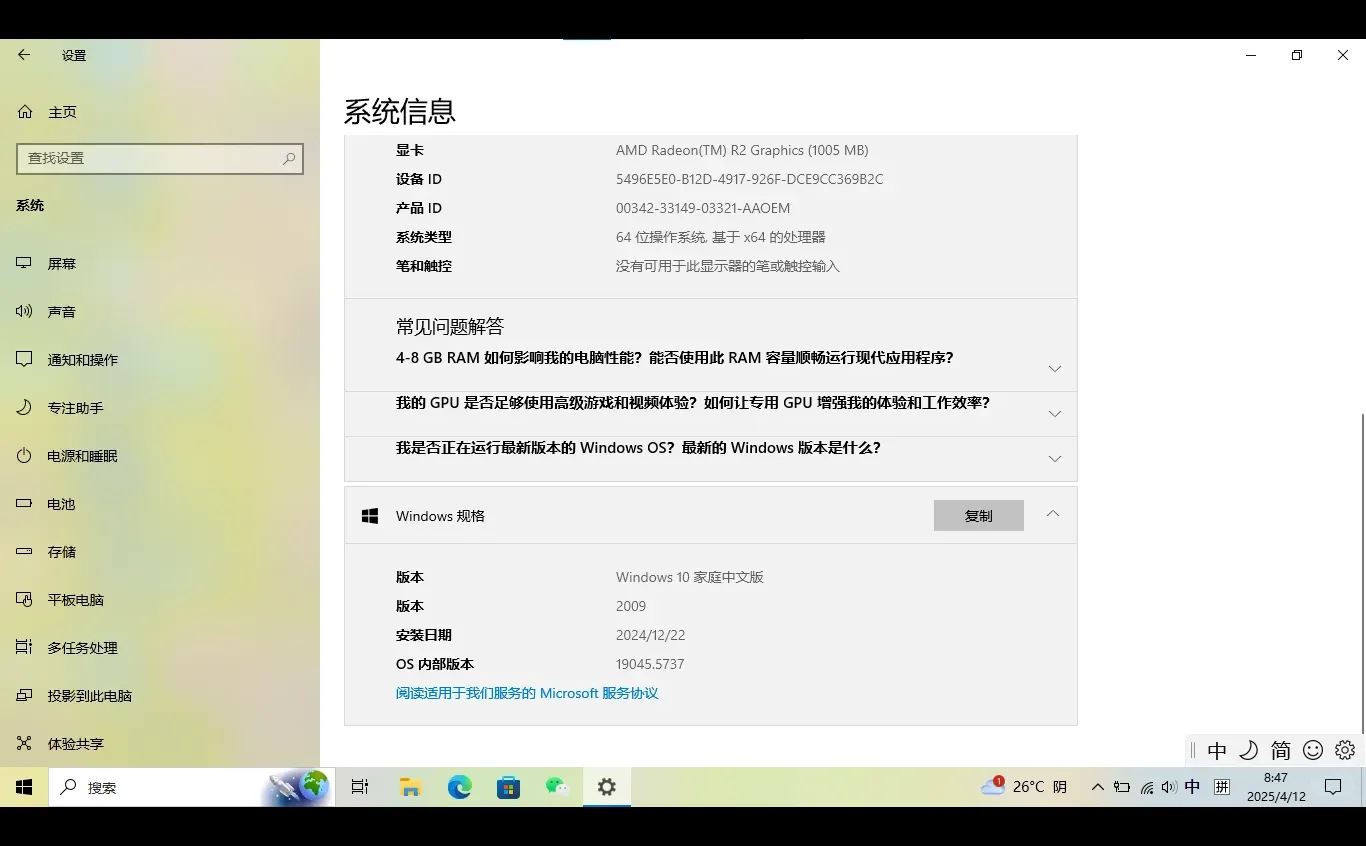The width and height of the screenshot is (1366, 846).
Task: Expand the GPU gaming performance question
Action: [1054, 413]
